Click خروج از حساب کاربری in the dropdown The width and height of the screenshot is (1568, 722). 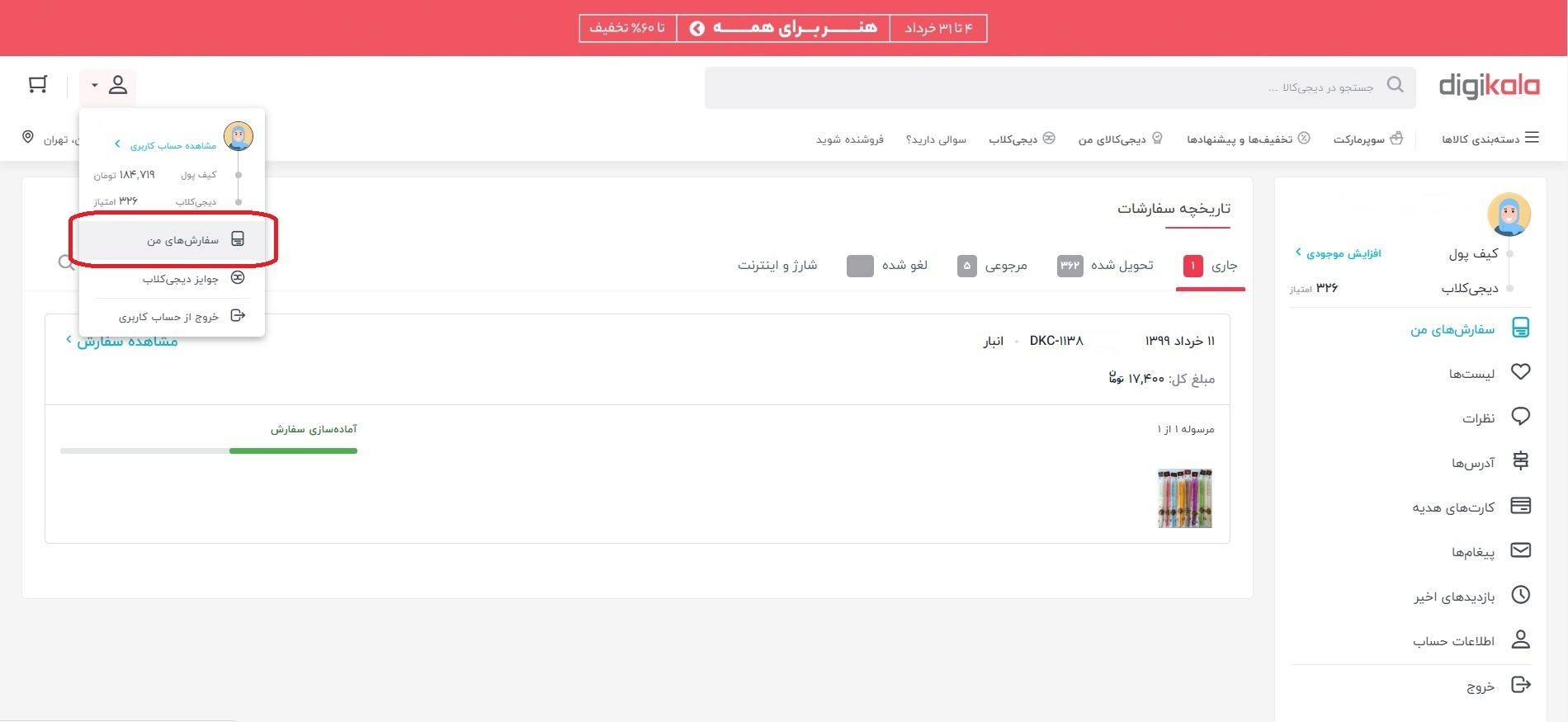[x=168, y=317]
